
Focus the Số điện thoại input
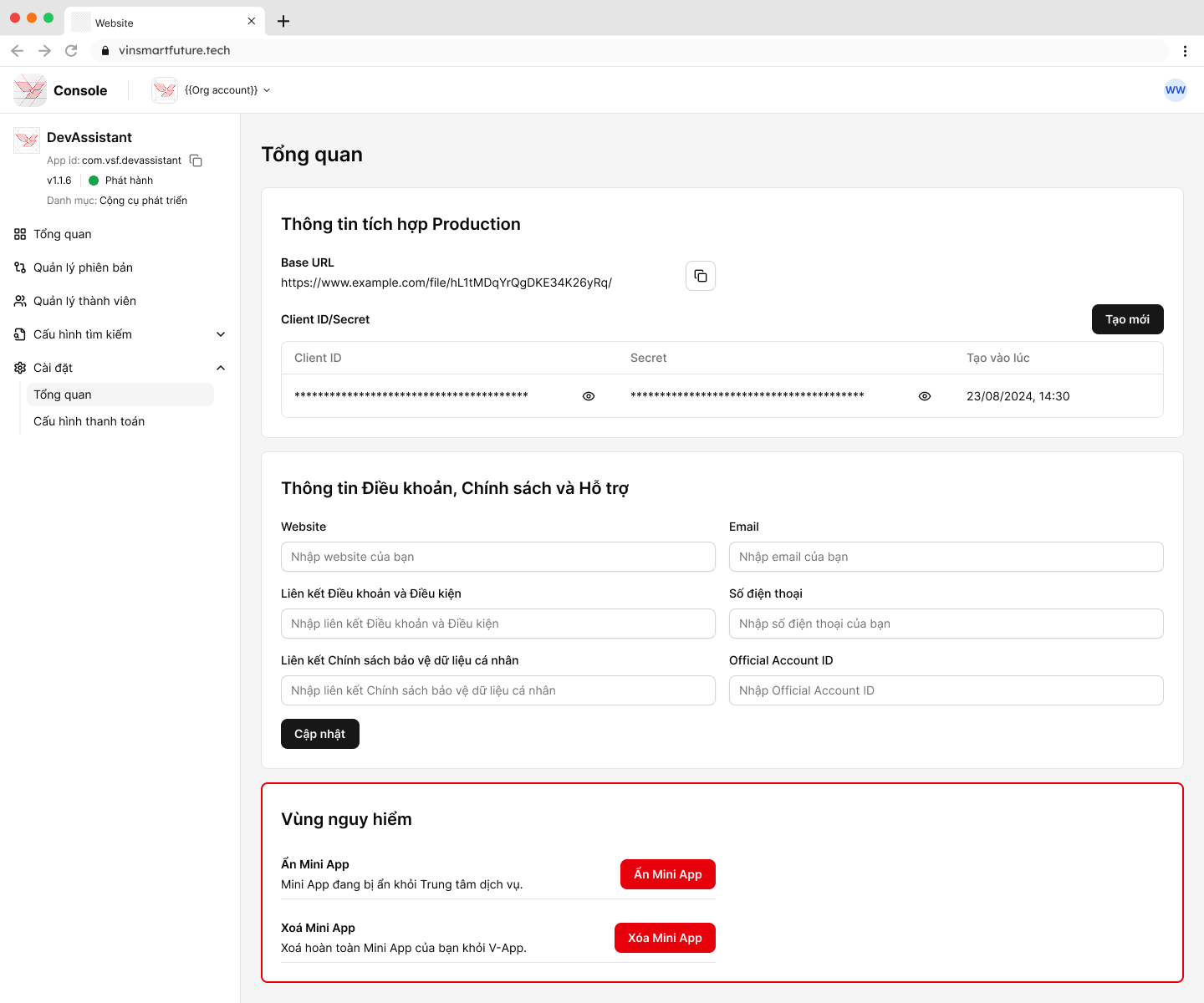[946, 624]
